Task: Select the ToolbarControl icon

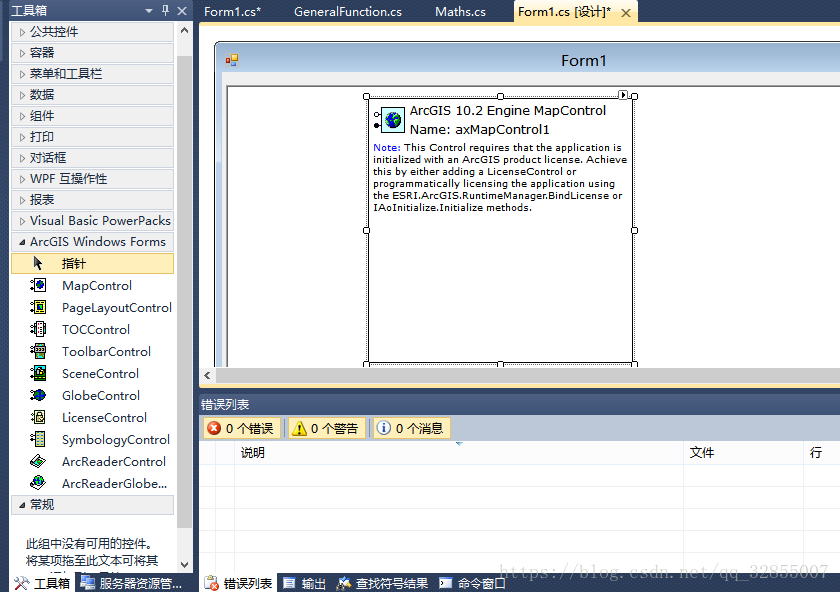Action: point(39,351)
